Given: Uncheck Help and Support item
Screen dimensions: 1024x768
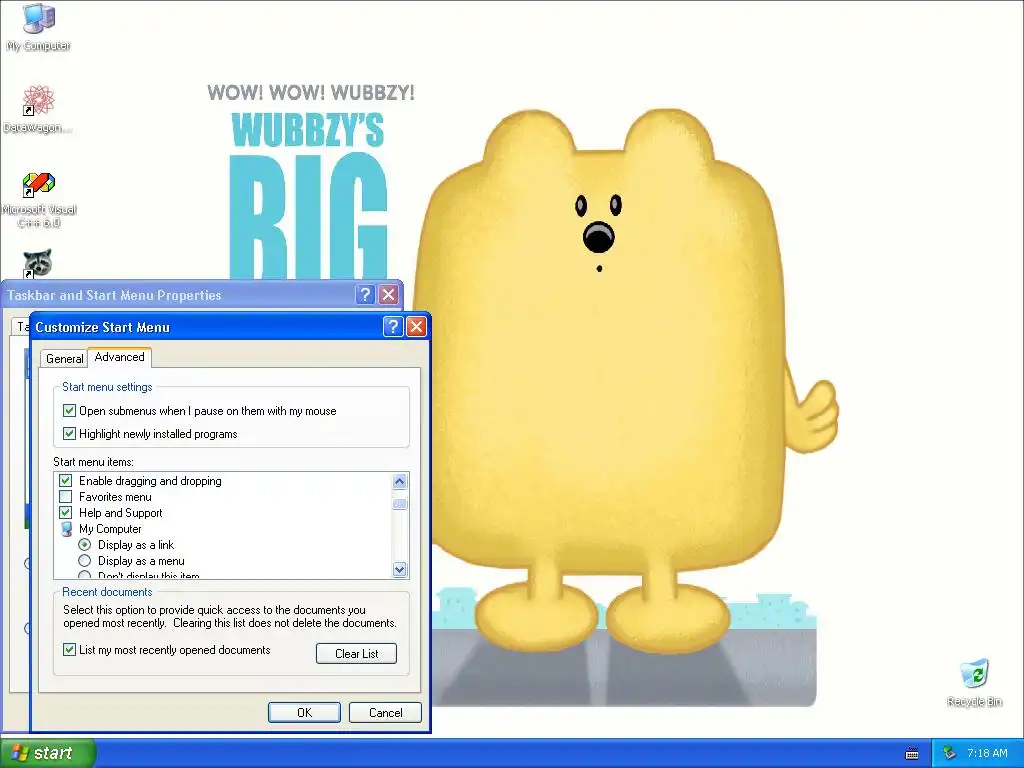Looking at the screenshot, I should tap(65, 513).
